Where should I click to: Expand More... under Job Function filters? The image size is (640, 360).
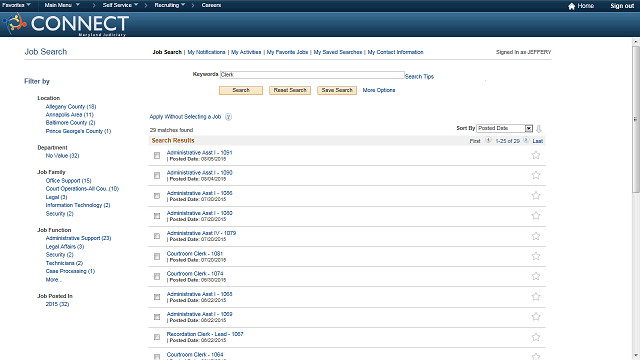tap(53, 280)
